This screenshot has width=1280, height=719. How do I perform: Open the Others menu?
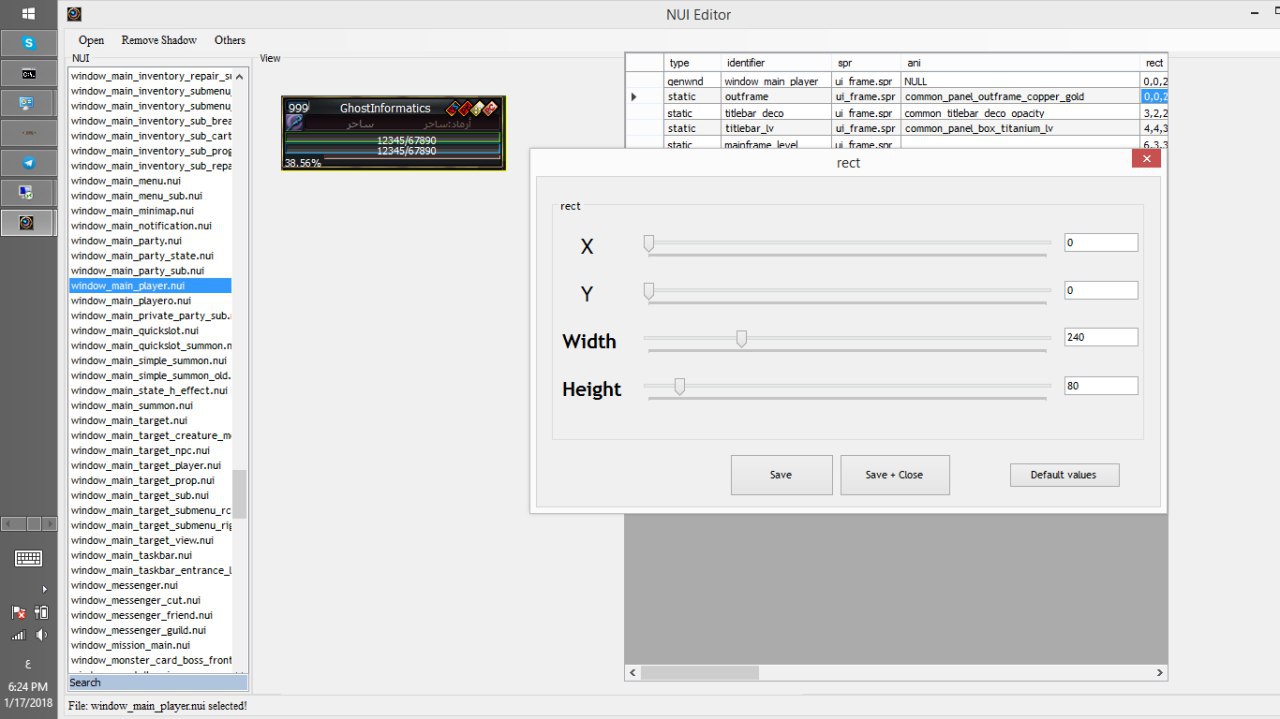(x=229, y=40)
